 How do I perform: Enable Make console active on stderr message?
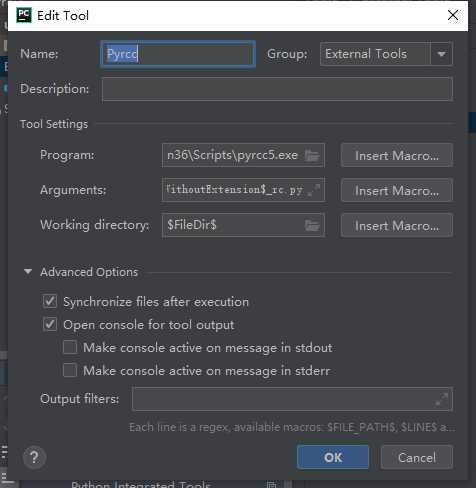[x=70, y=370]
